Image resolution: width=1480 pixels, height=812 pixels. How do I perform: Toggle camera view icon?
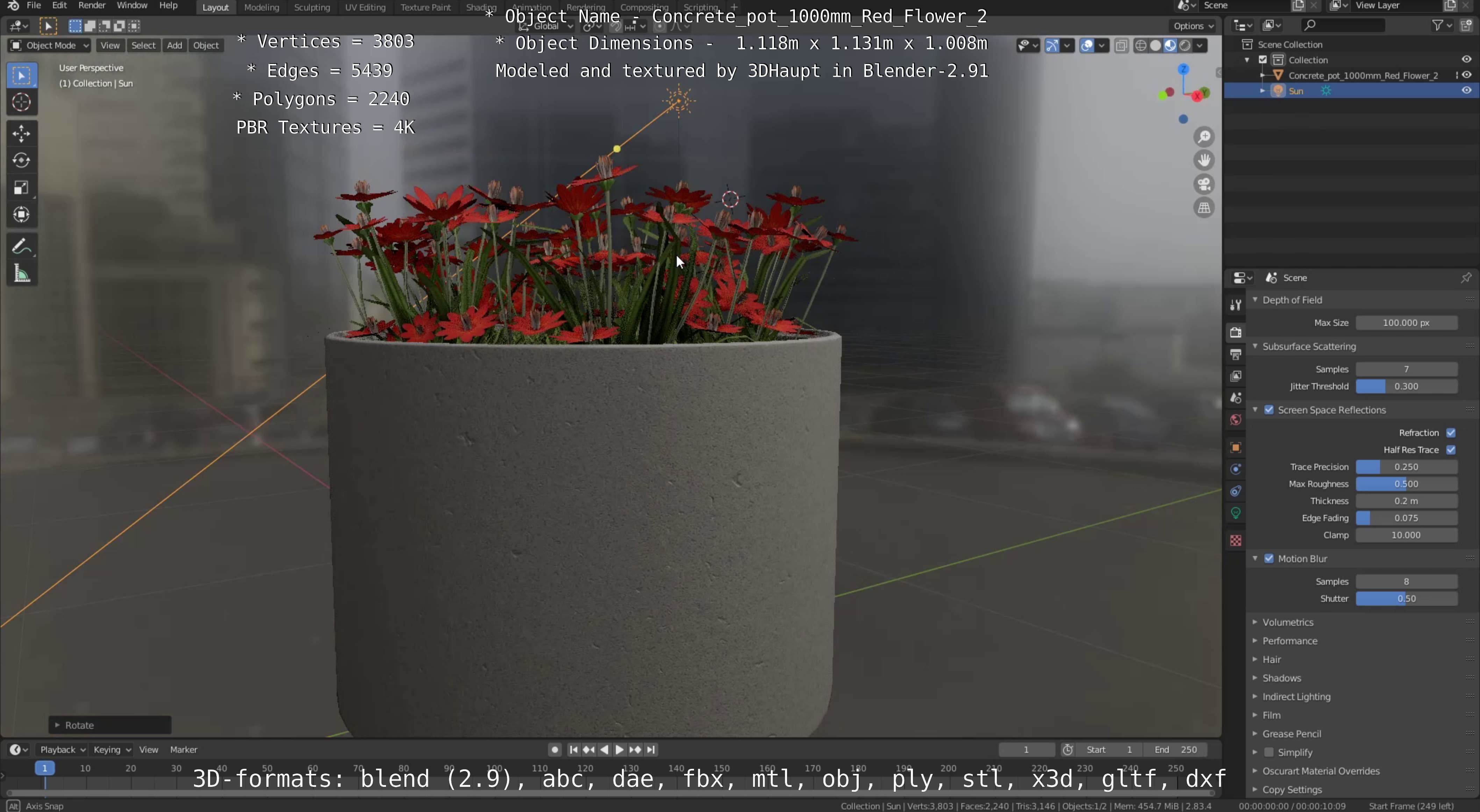tap(1204, 184)
